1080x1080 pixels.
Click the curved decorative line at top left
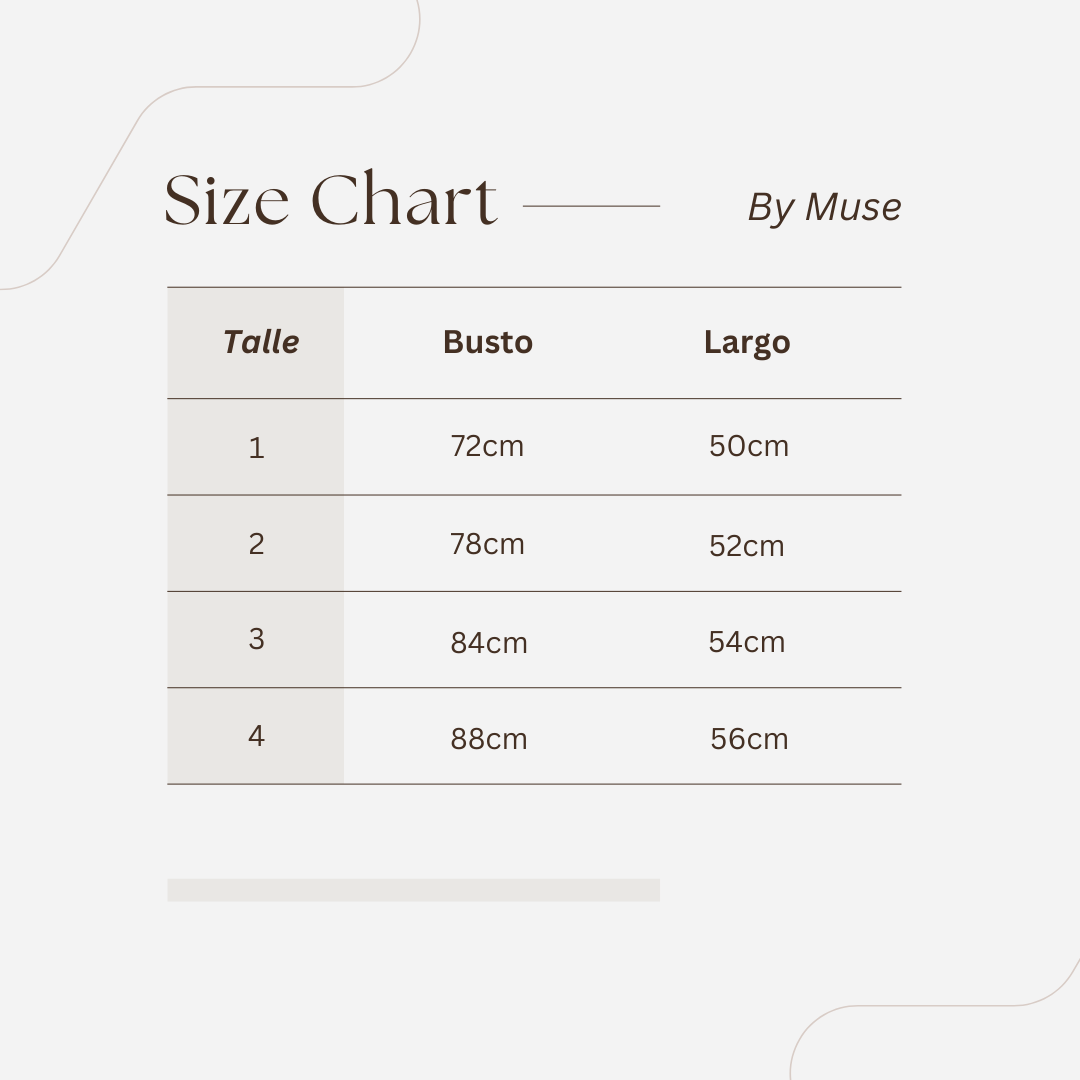[x=210, y=144]
